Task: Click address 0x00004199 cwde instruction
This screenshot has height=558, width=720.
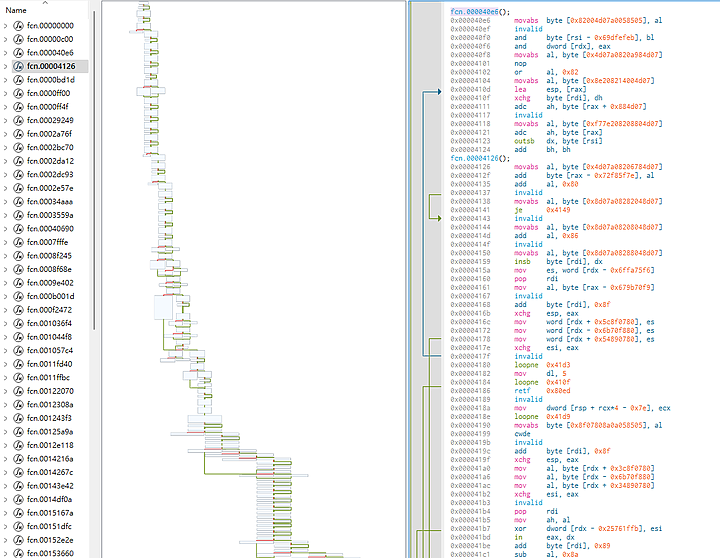Action: point(470,434)
